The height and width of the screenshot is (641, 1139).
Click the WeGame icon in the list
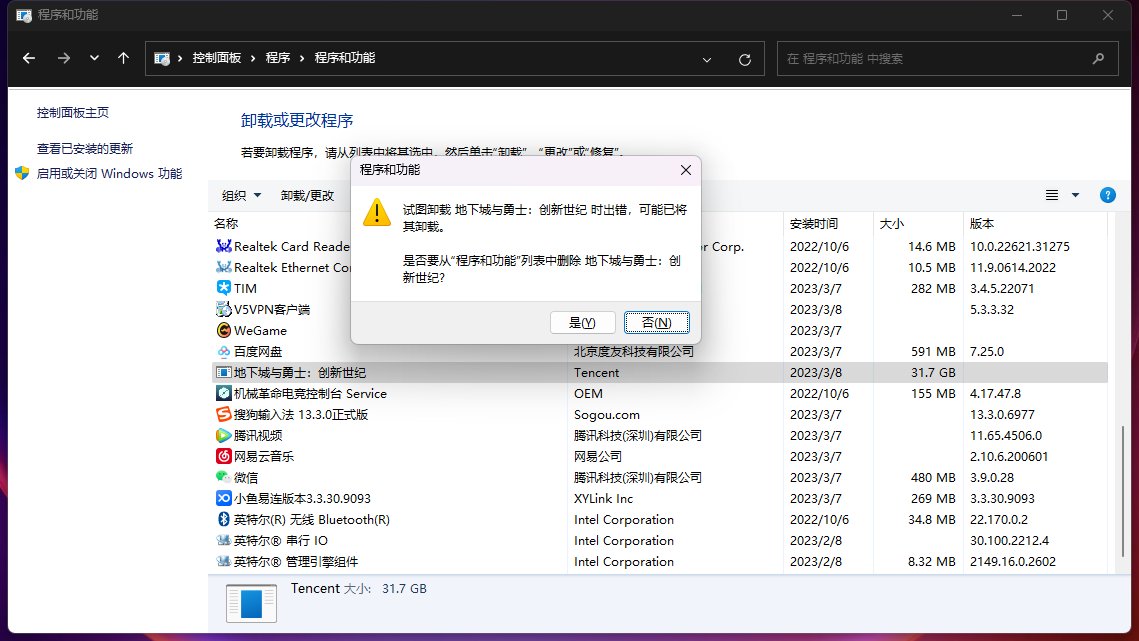coord(224,330)
